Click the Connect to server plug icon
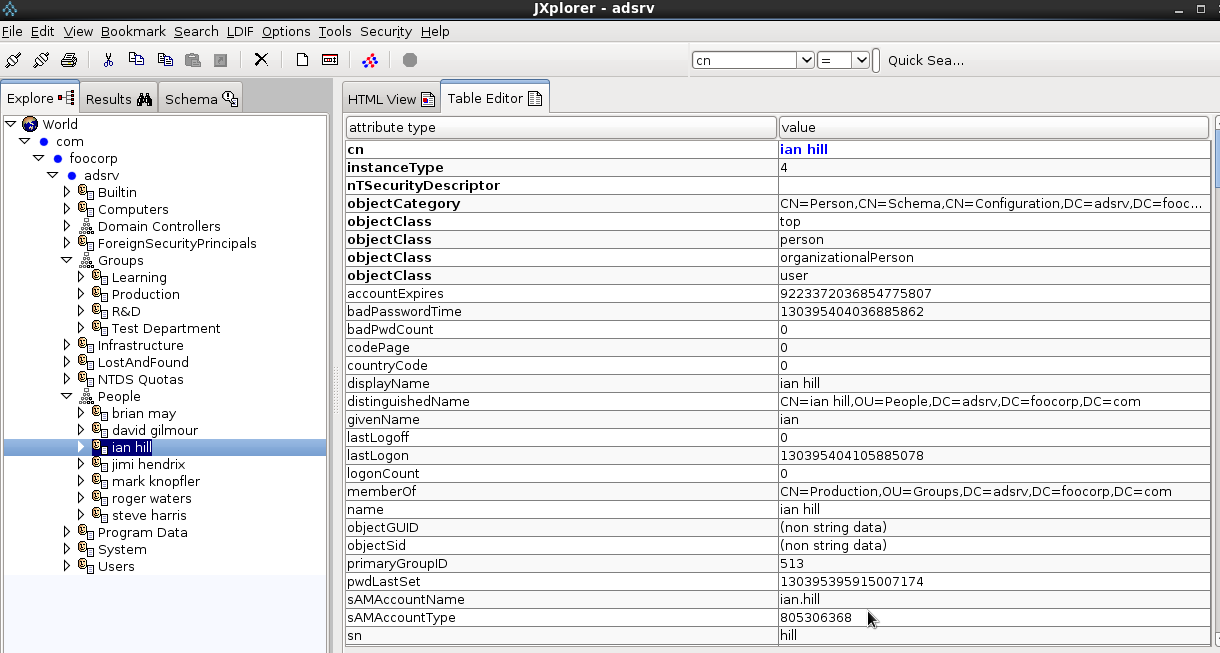Viewport: 1220px width, 653px height. (13, 60)
